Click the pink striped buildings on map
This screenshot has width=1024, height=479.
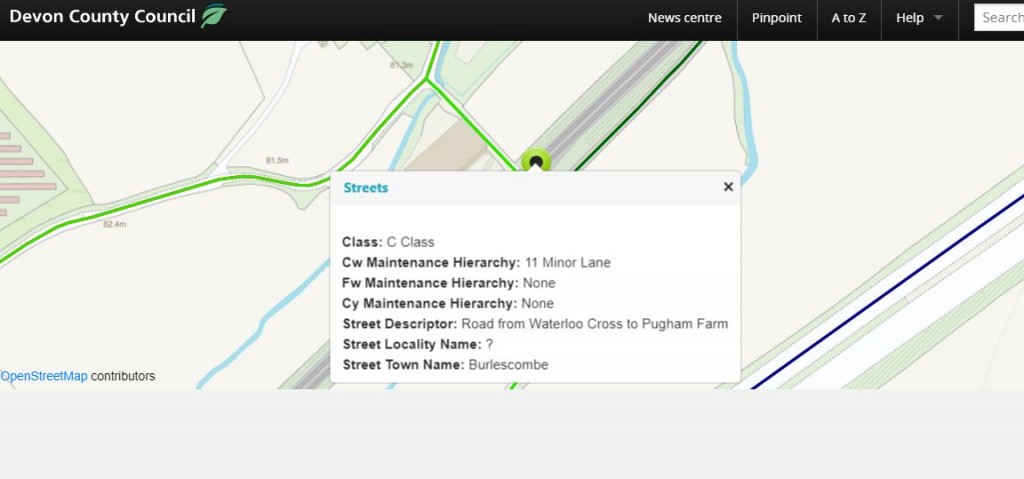[x=22, y=174]
